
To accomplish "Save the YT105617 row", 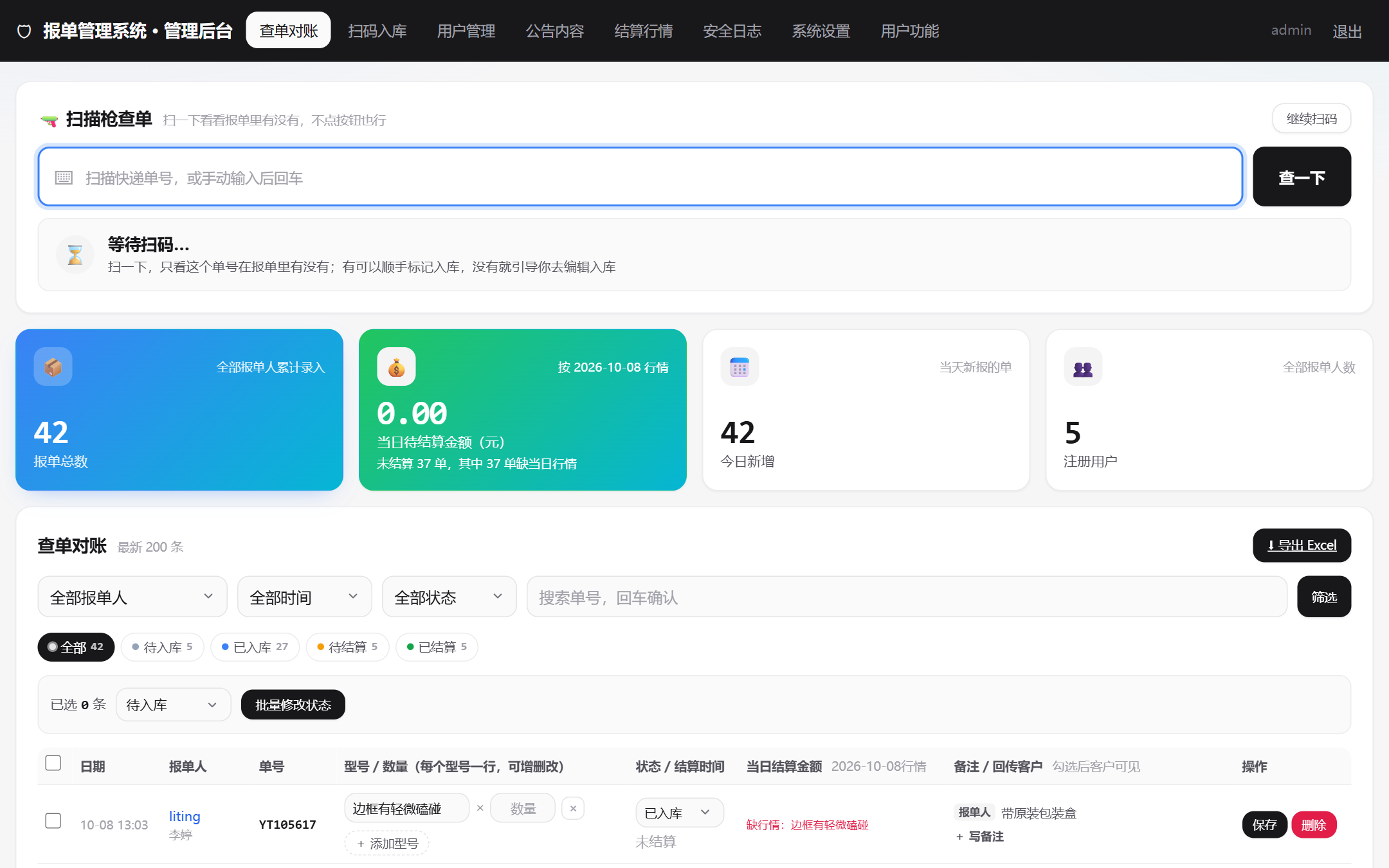I will pos(1264,824).
